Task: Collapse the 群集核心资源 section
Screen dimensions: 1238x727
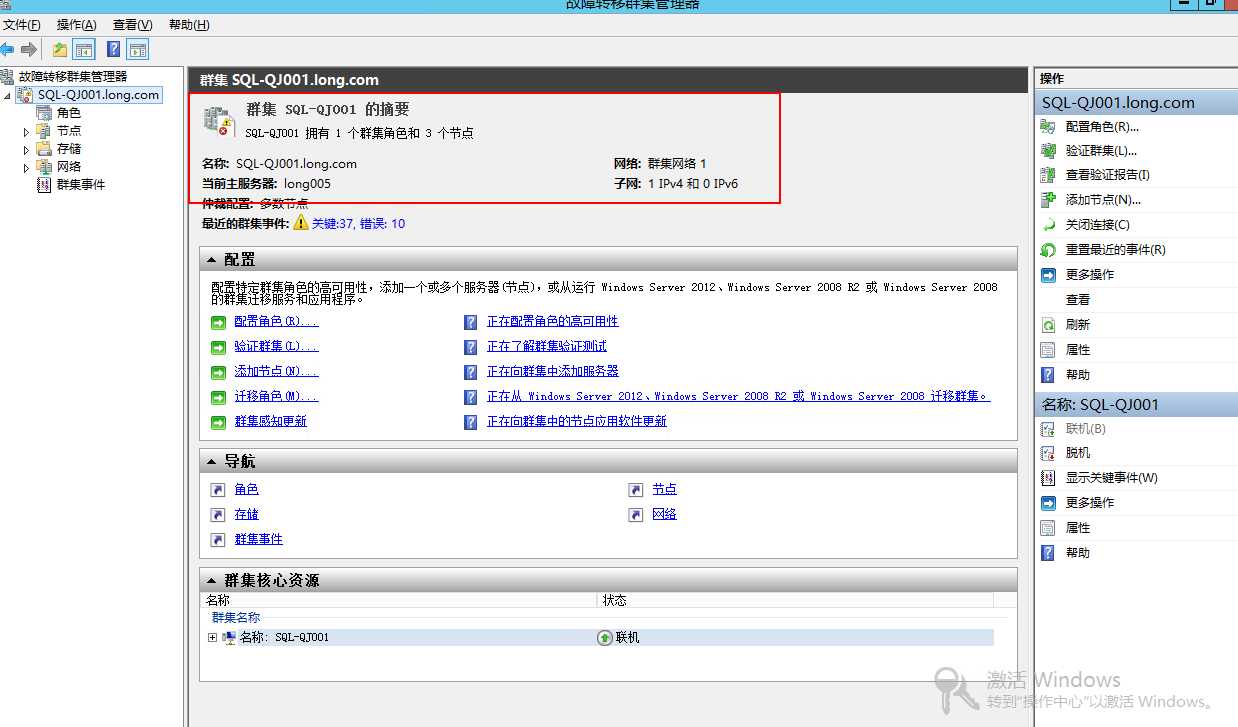Action: [x=211, y=581]
